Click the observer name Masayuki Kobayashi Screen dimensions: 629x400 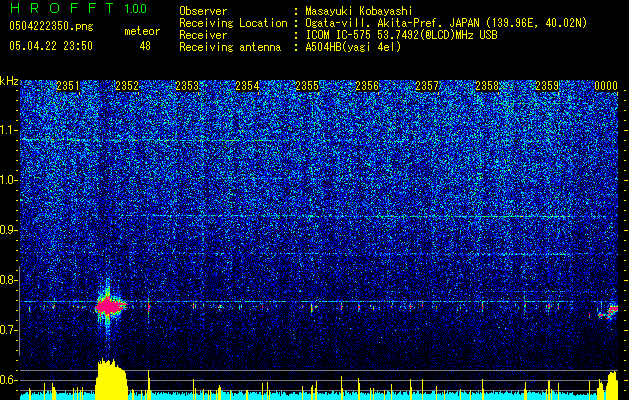(x=359, y=11)
